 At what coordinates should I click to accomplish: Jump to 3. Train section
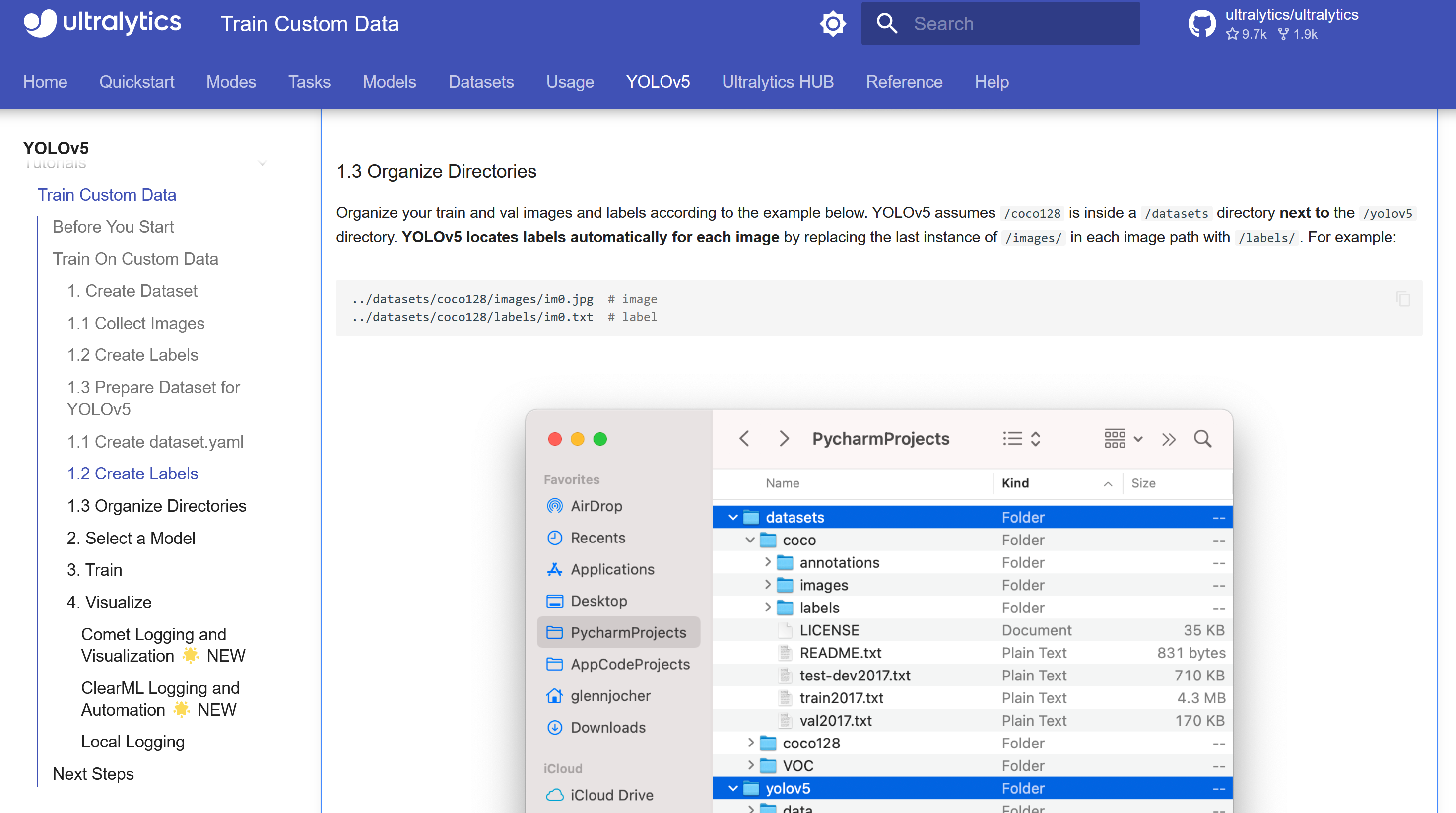[95, 569]
